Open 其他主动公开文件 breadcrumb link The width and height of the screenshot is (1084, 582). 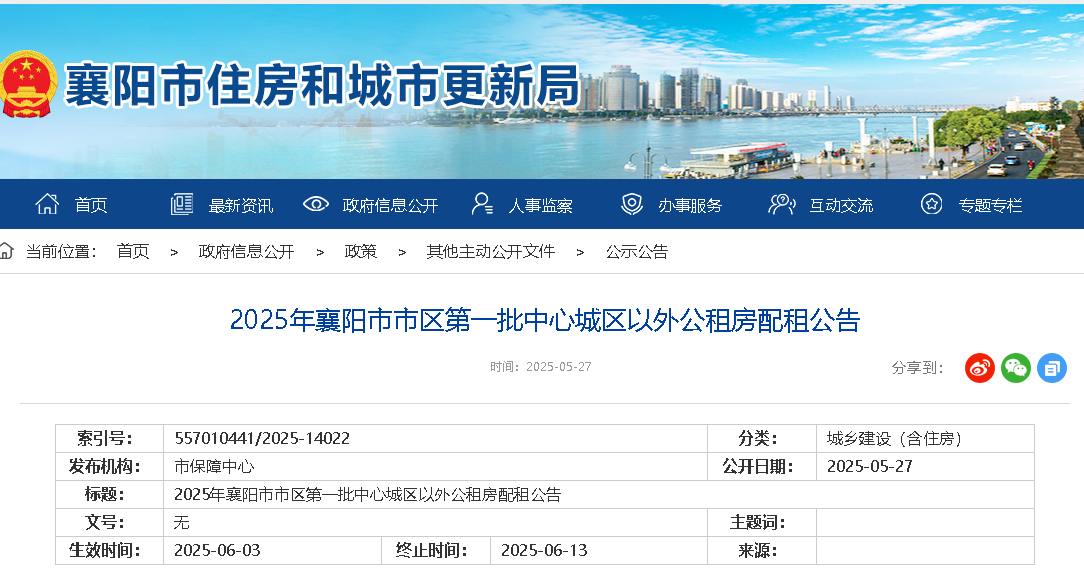(490, 252)
